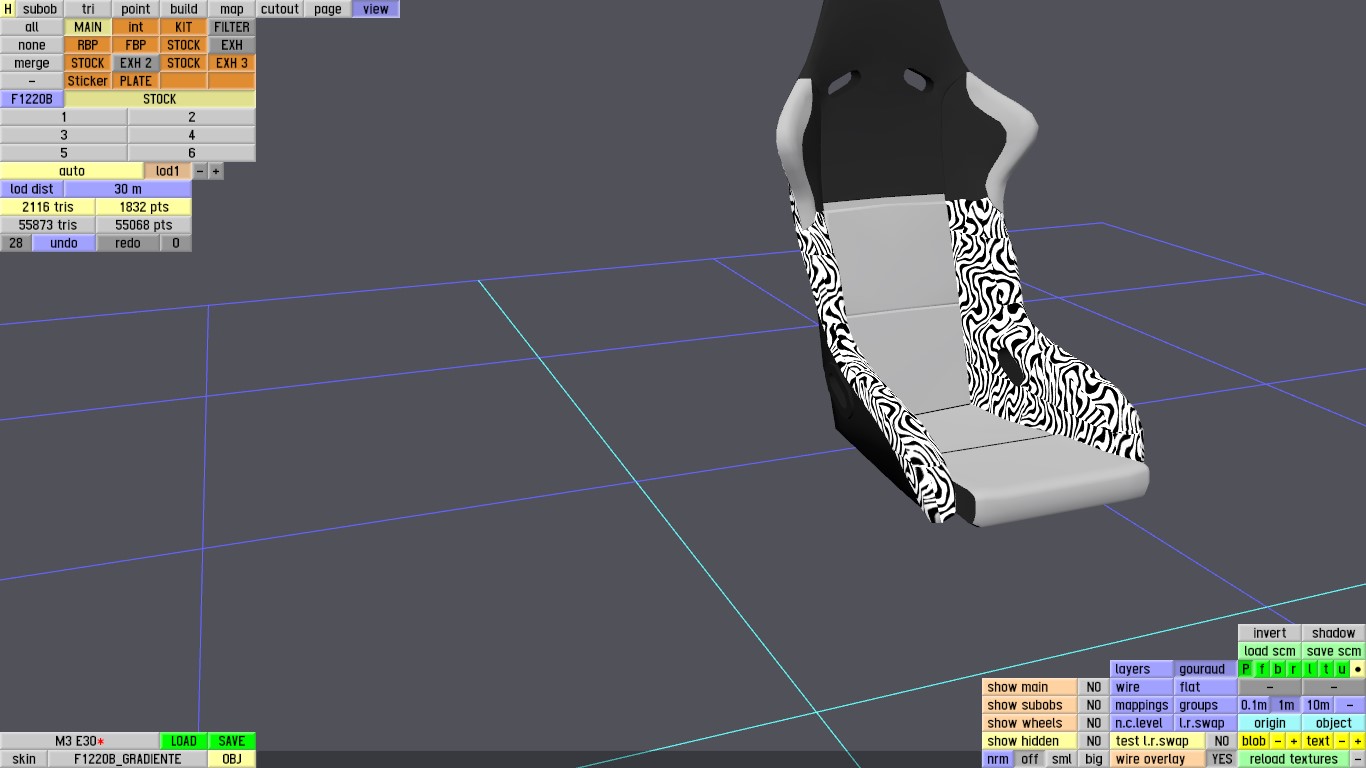Click the green LOAD button
This screenshot has width=1366, height=768.
click(184, 741)
